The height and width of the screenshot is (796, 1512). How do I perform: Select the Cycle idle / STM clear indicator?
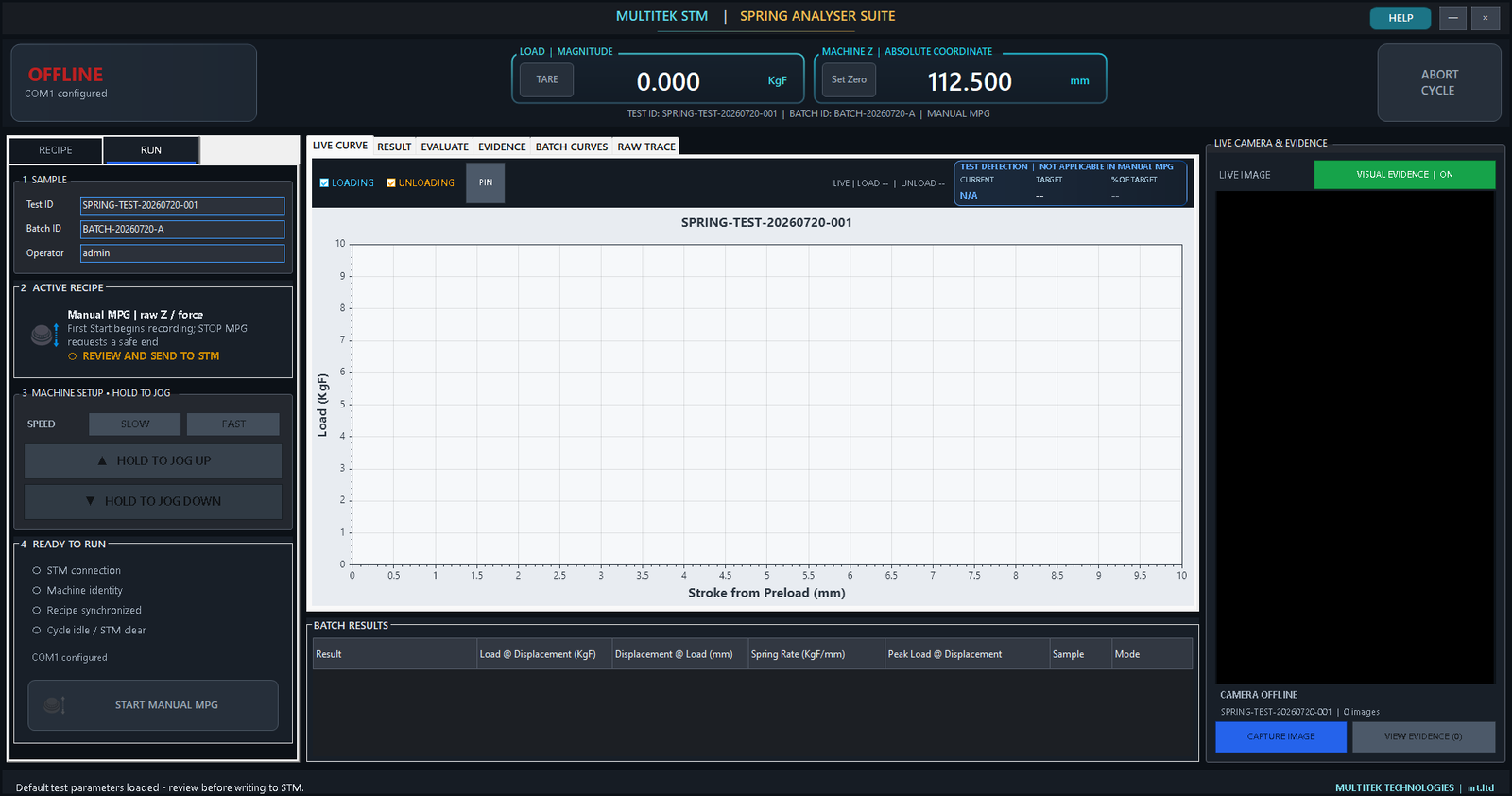point(37,631)
